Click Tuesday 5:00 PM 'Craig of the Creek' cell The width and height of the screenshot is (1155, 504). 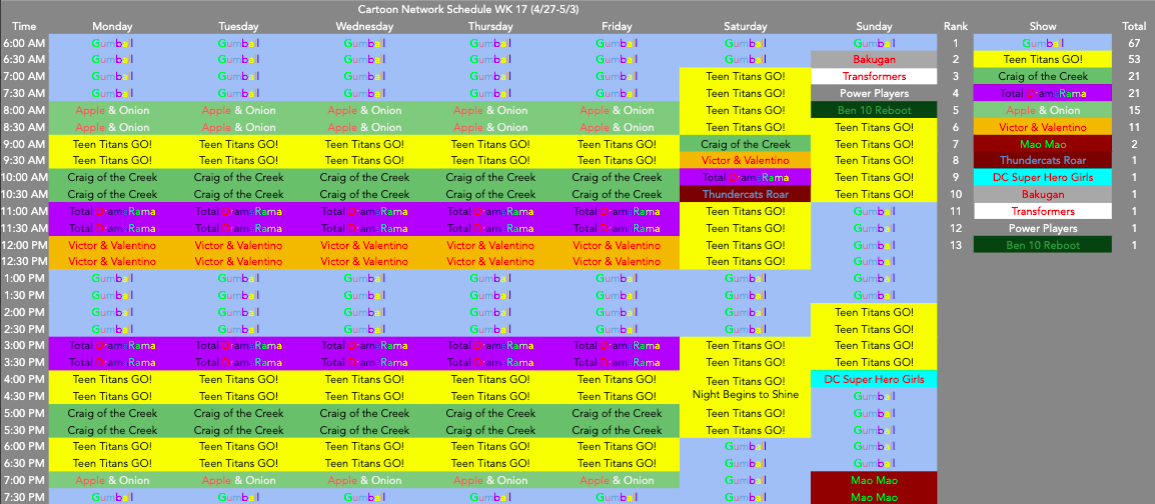tap(238, 413)
